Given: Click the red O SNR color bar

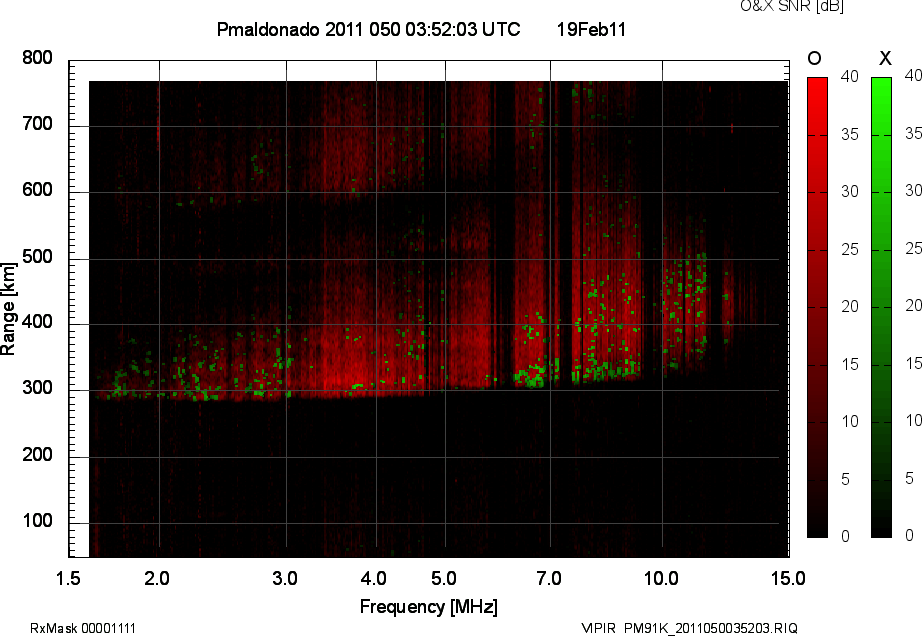Looking at the screenshot, I should click(817, 307).
